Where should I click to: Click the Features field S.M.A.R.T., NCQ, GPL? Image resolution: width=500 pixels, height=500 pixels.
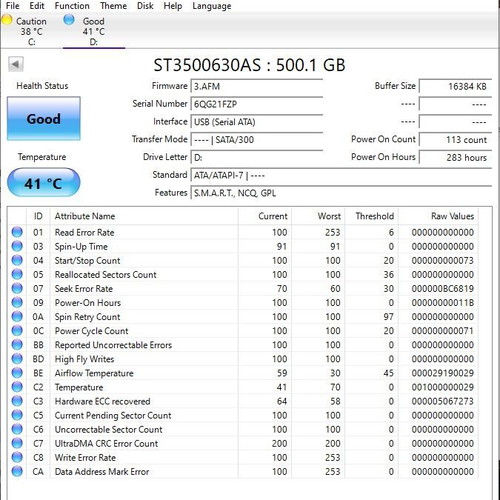tap(341, 193)
